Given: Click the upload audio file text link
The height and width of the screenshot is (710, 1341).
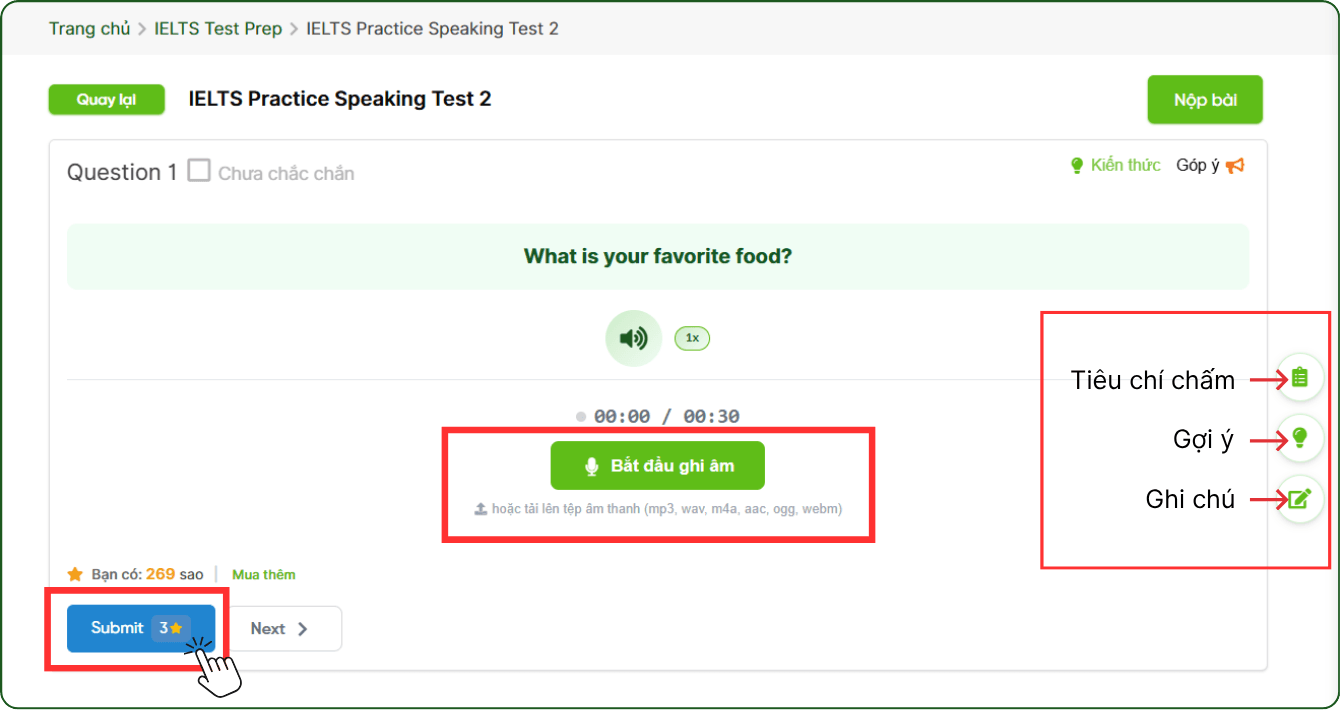Looking at the screenshot, I should 667,509.
